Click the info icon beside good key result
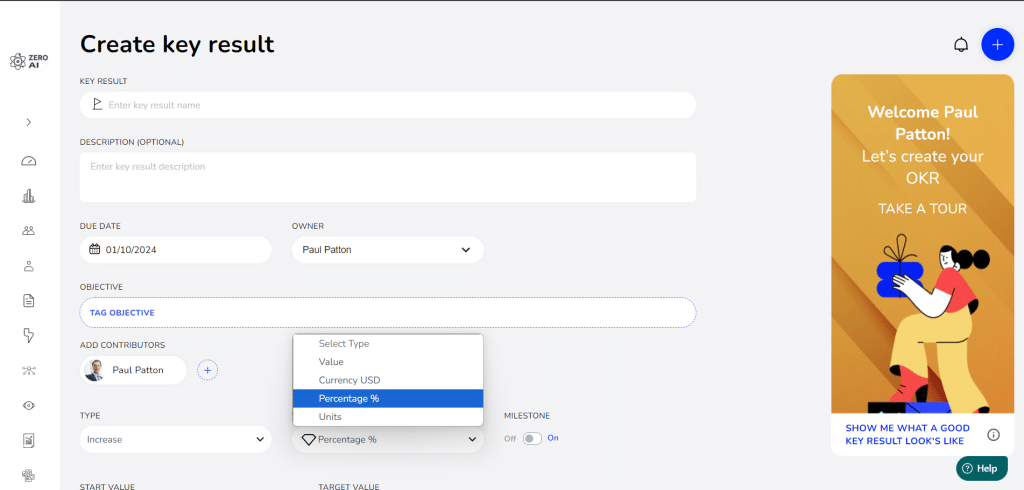This screenshot has width=1024, height=490. point(993,435)
